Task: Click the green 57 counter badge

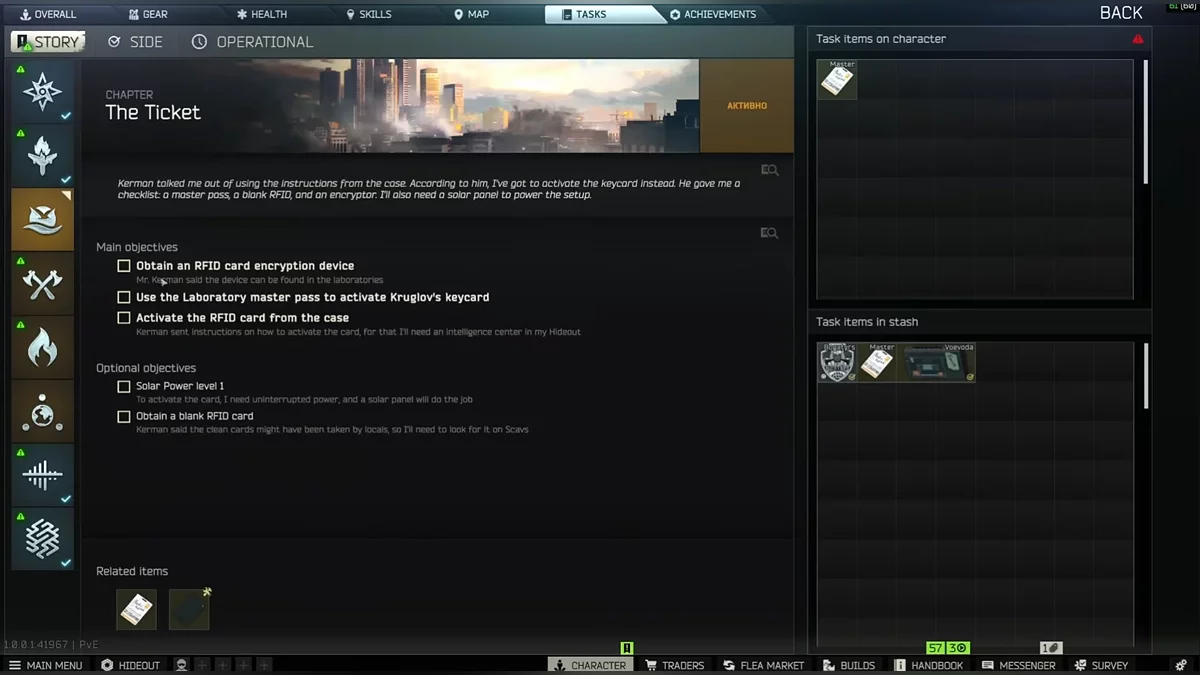Action: tap(936, 648)
